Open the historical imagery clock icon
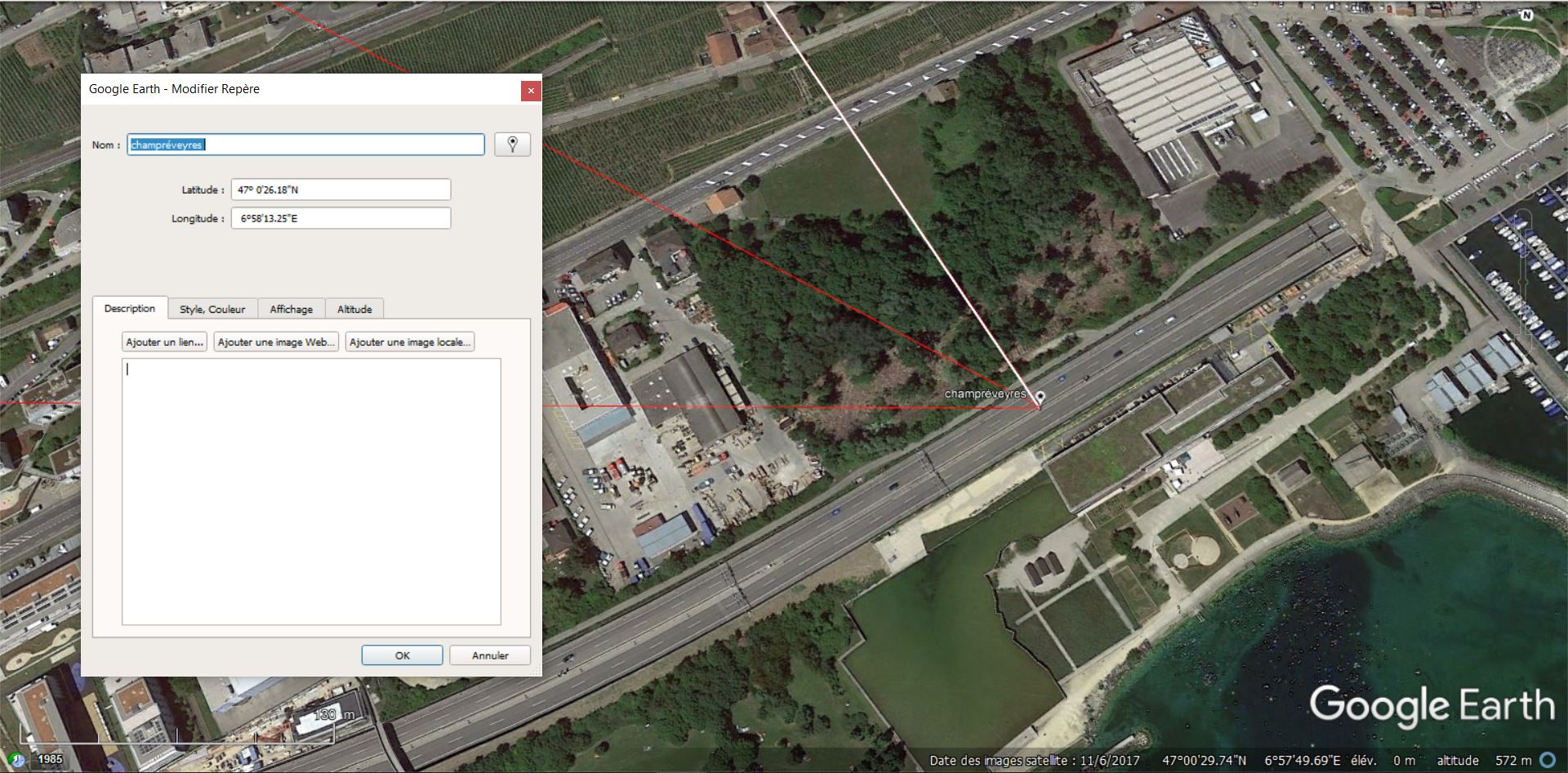Image resolution: width=1568 pixels, height=773 pixels. coord(16,760)
